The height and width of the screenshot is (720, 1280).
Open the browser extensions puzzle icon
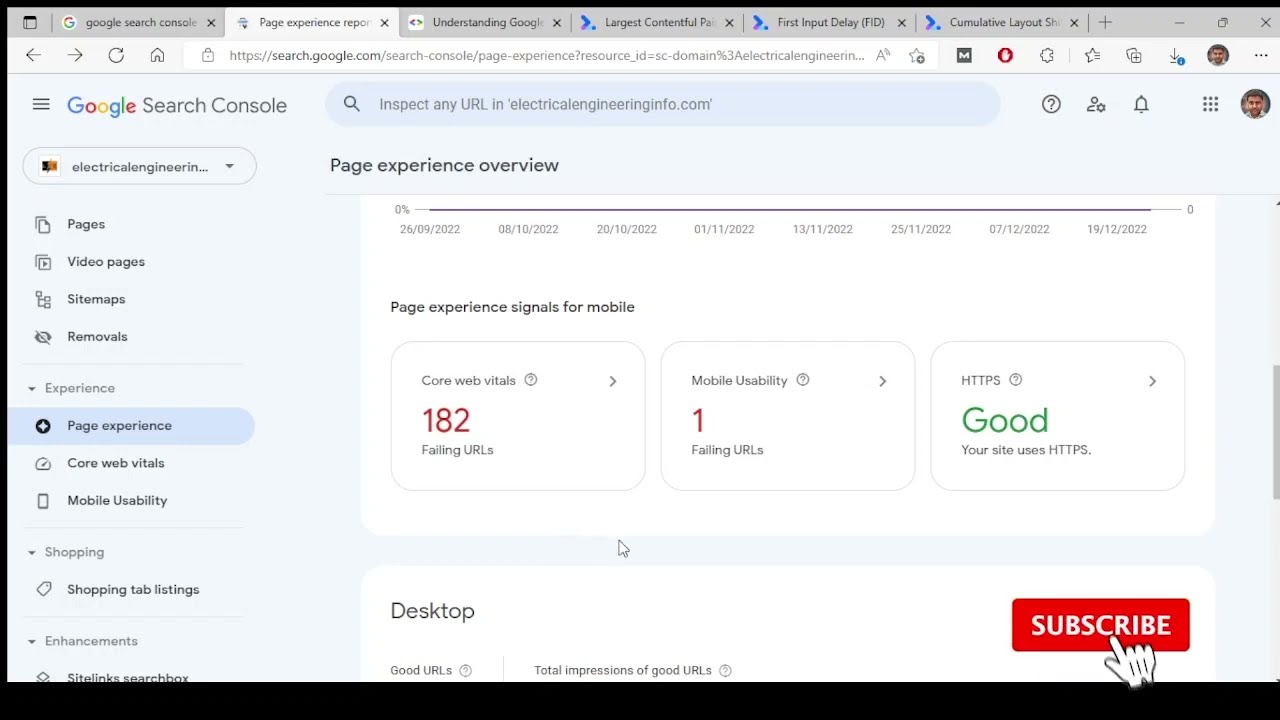coord(1047,56)
